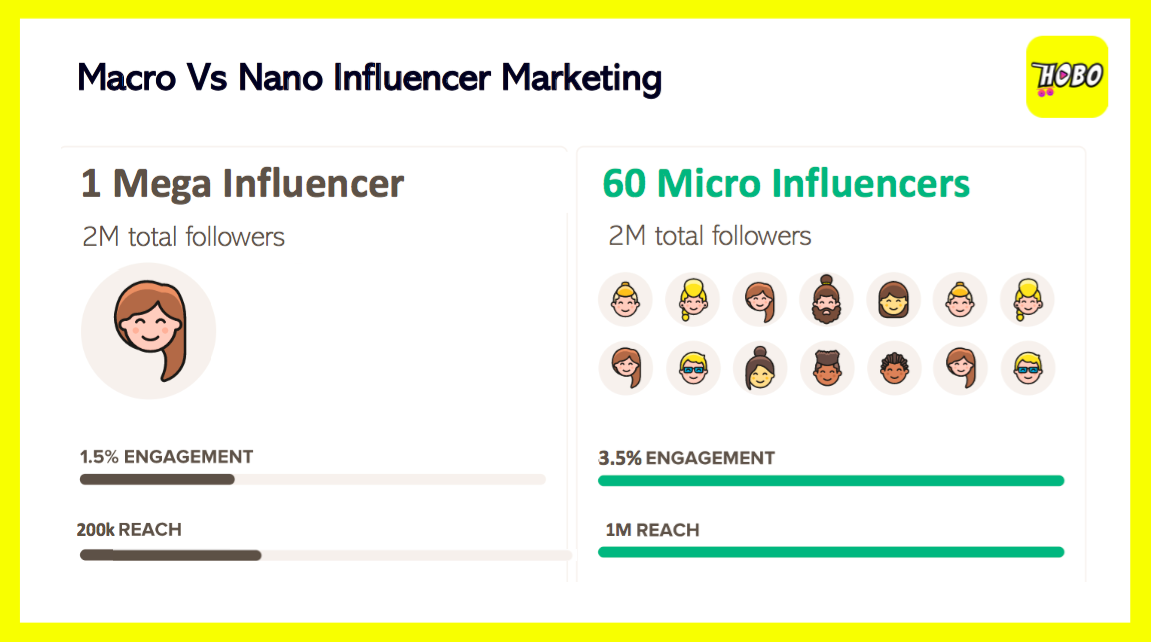Click the green 1M reach bar
Image resolution: width=1151 pixels, height=642 pixels.
pos(830,552)
